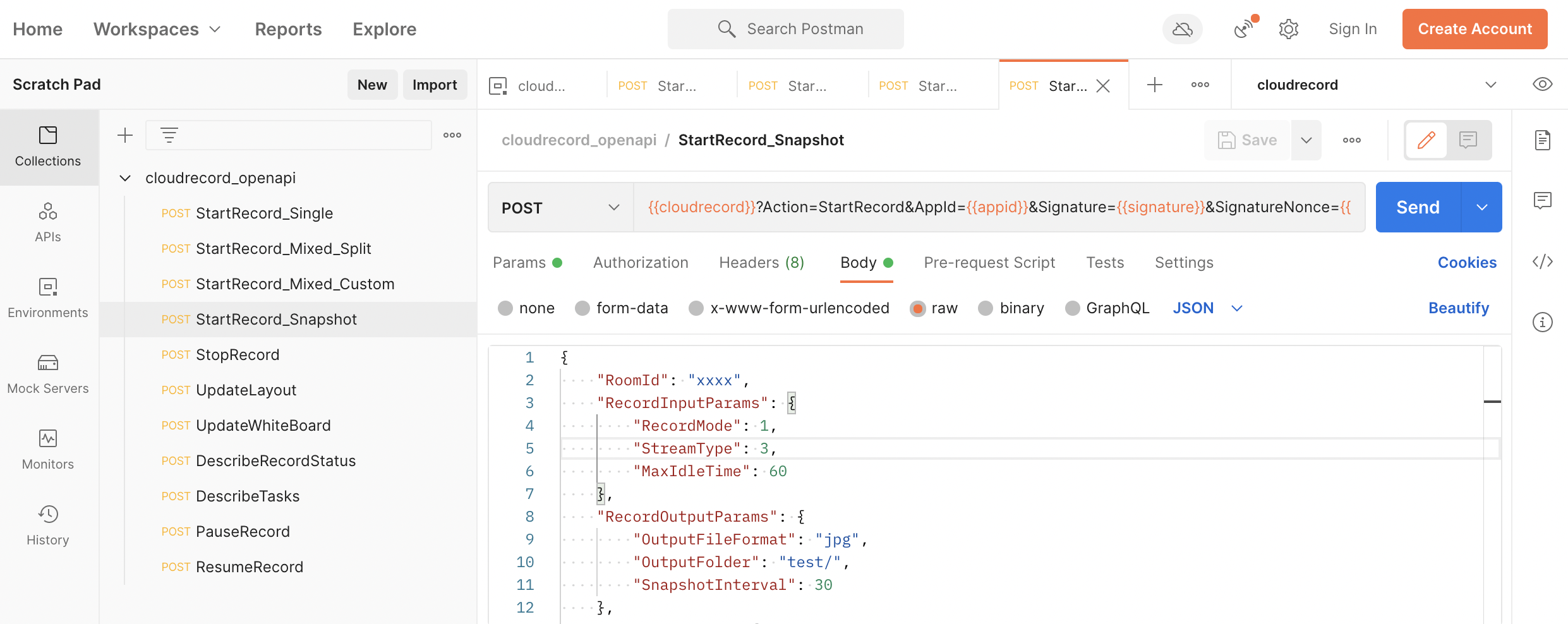Open tab bar three-dot options menu
1568x624 pixels.
pos(1200,85)
